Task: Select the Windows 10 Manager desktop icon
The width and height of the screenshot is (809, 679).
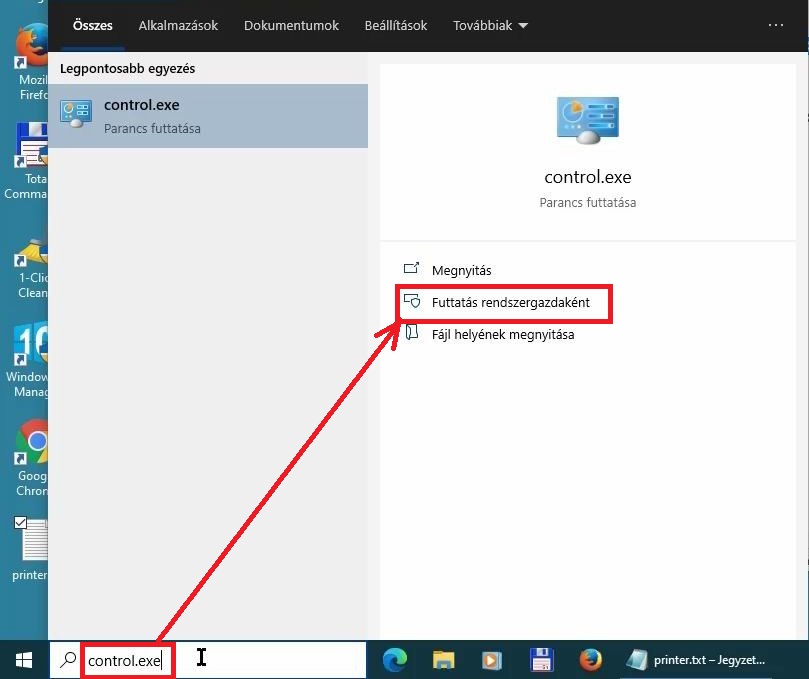Action: click(x=28, y=360)
